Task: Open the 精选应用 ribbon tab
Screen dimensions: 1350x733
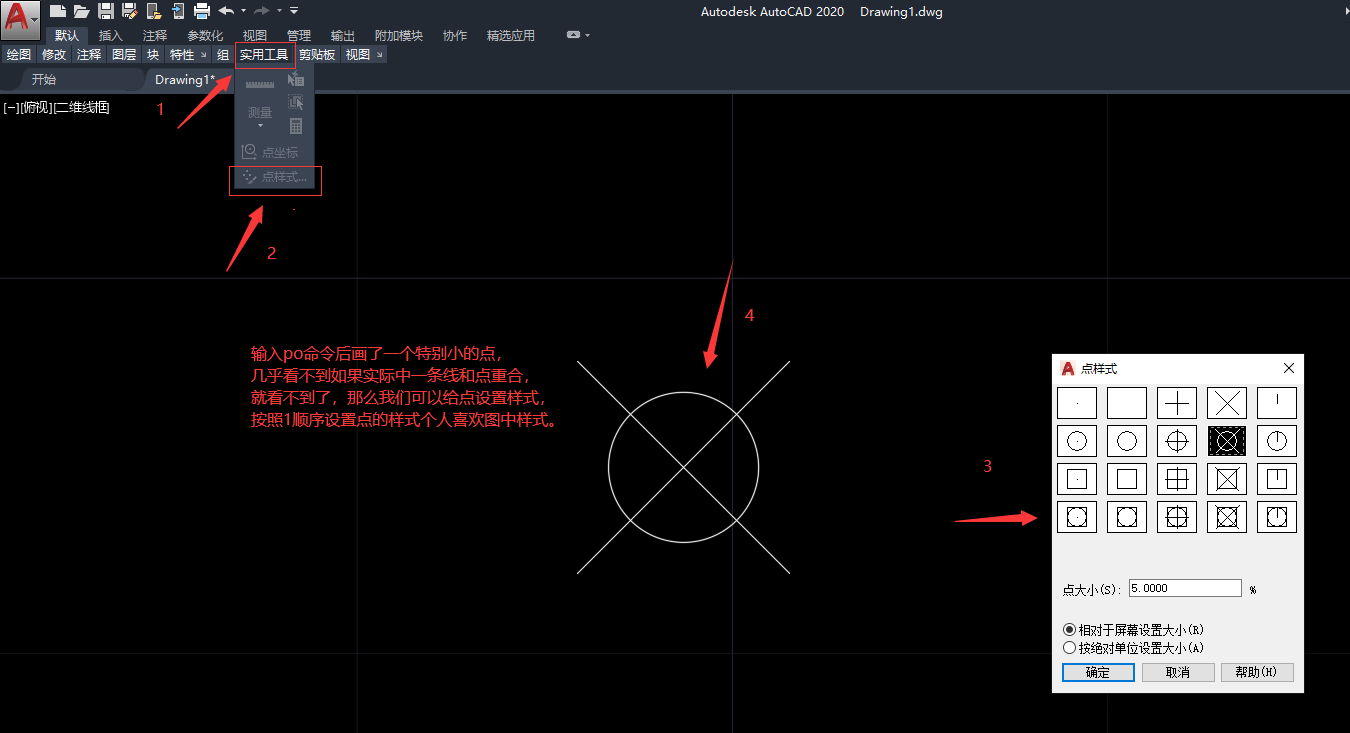Action: coord(511,35)
